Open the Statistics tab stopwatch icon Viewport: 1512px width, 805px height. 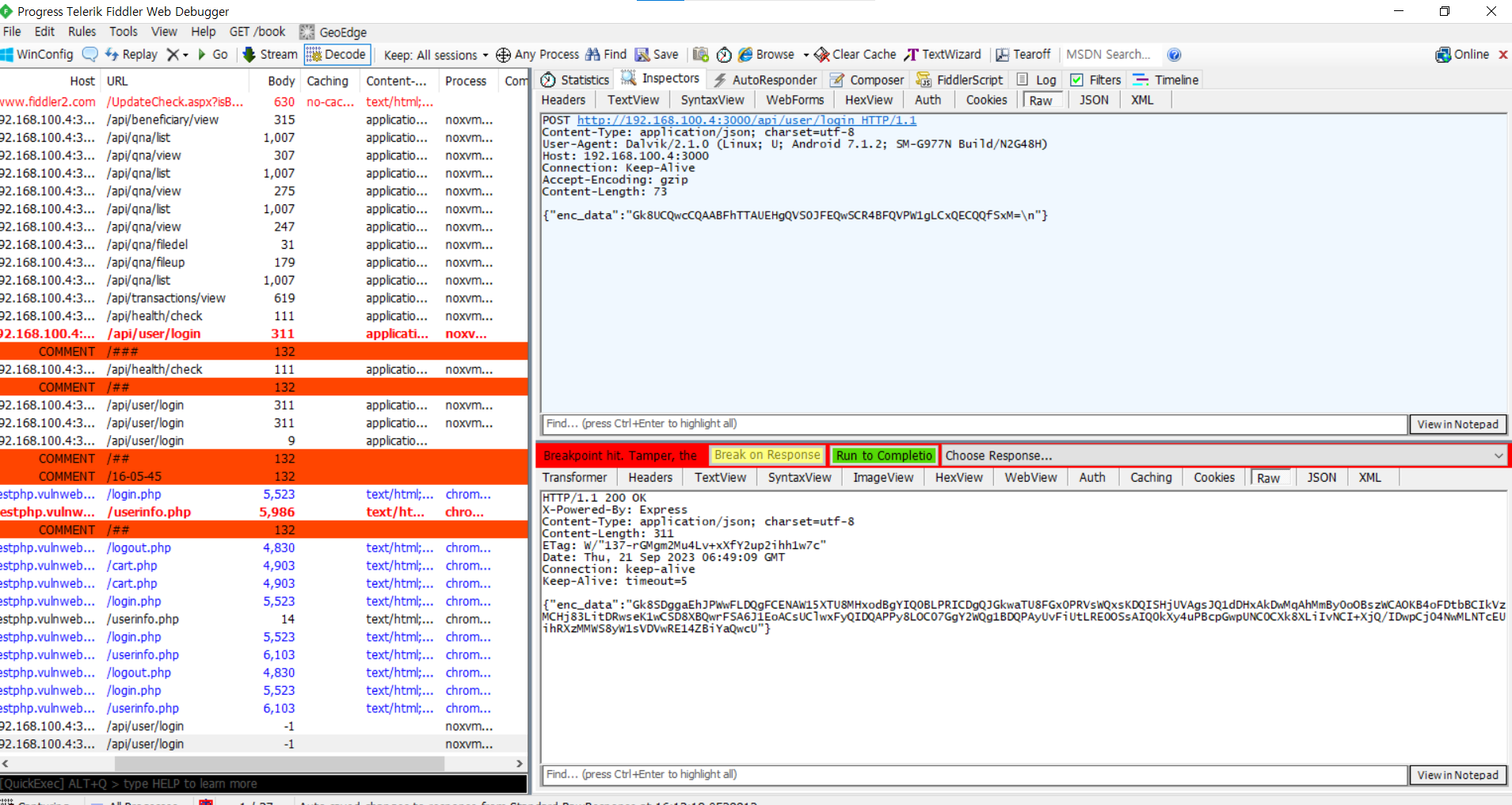click(548, 80)
